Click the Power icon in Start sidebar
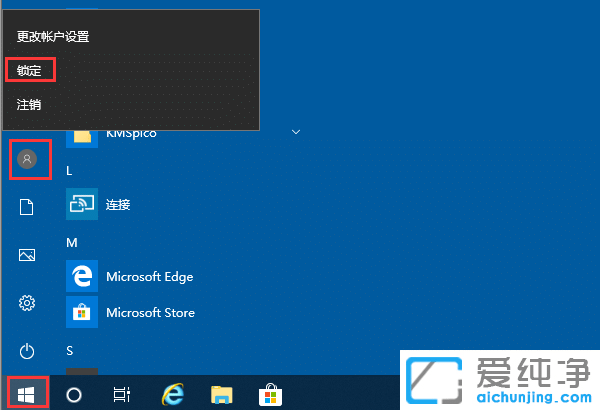Viewport: 600px width, 410px height. pos(27,351)
